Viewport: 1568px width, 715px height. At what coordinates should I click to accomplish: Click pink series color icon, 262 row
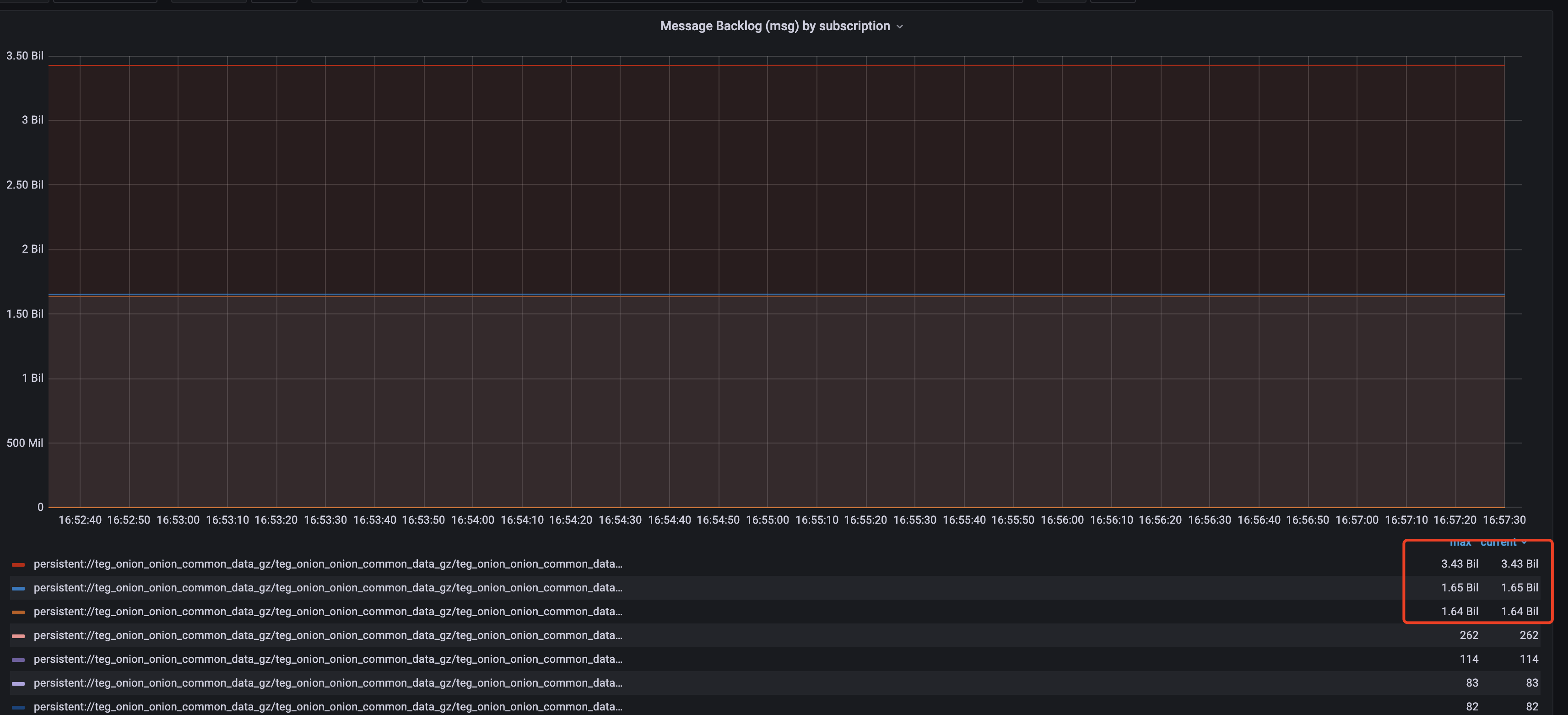click(18, 636)
